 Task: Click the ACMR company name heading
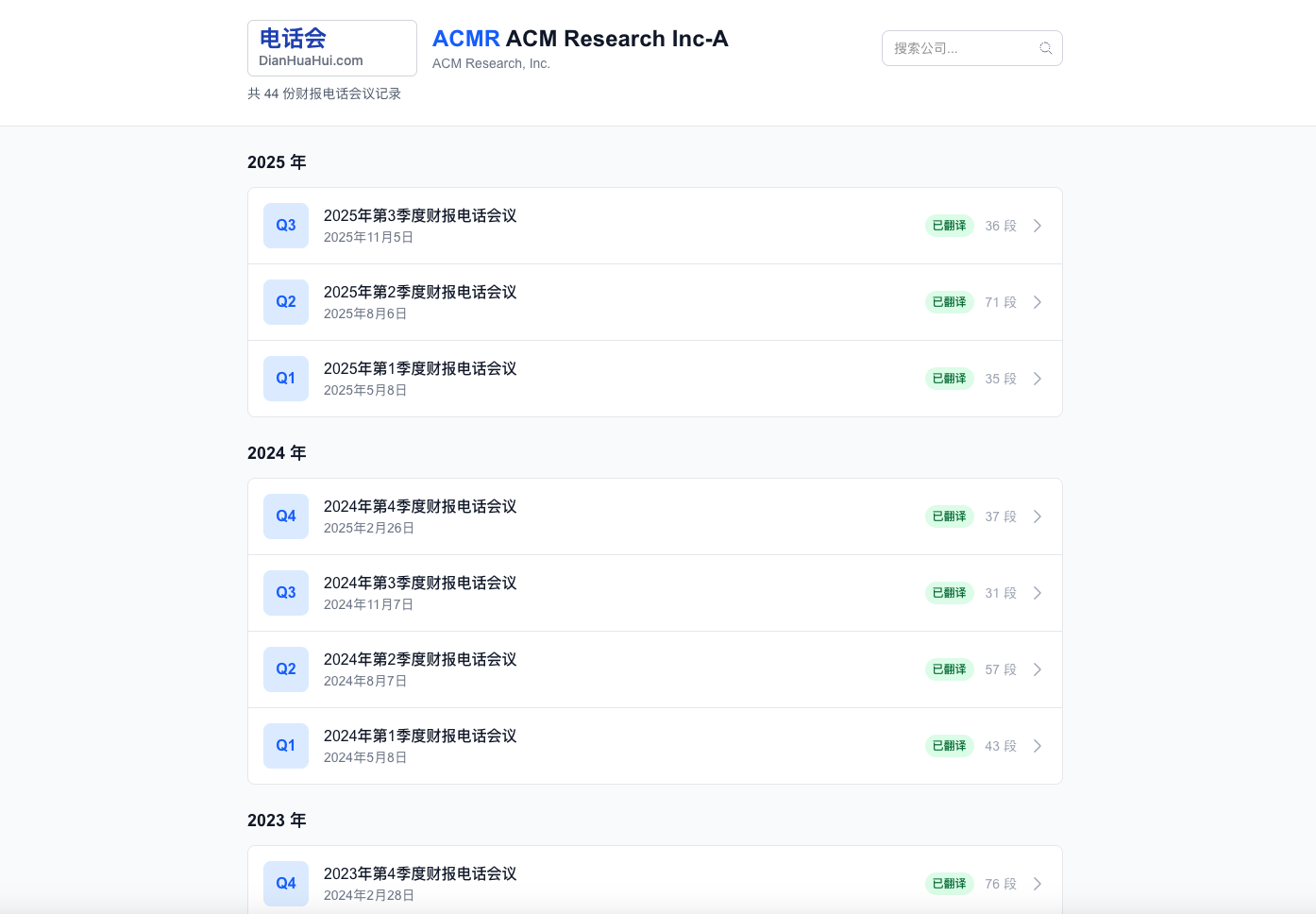click(x=580, y=39)
